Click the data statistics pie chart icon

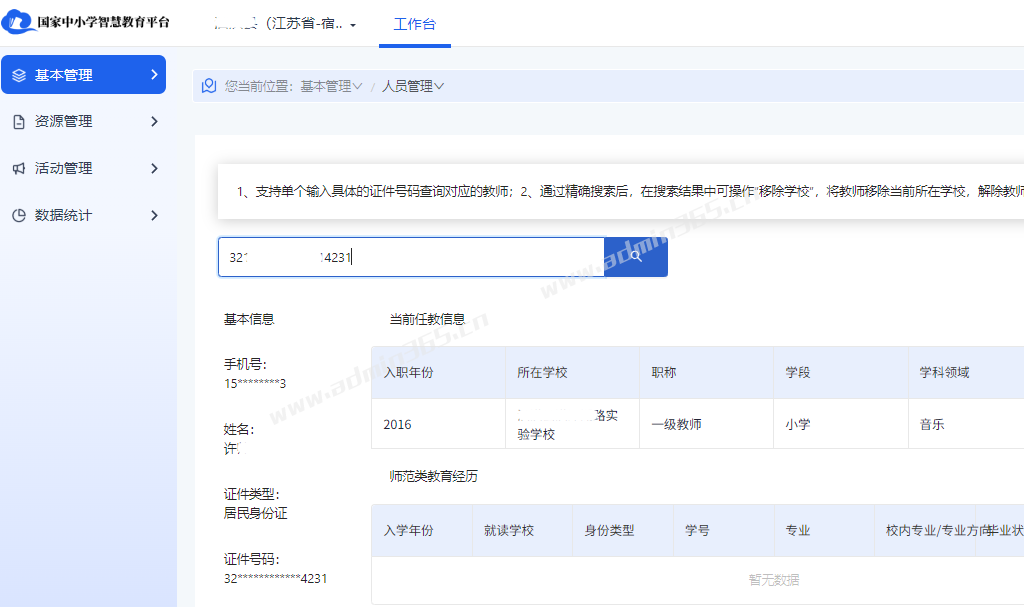click(19, 216)
